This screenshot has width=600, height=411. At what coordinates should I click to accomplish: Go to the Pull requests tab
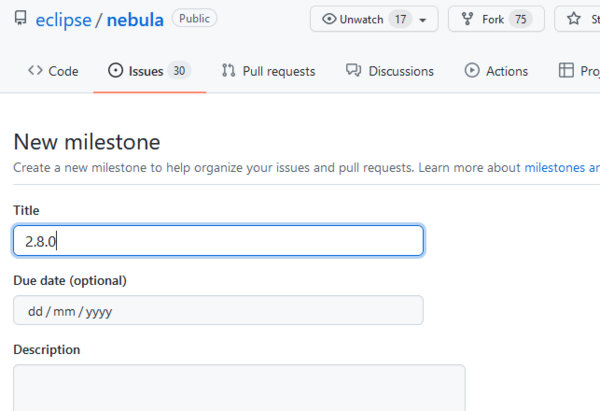tap(269, 71)
